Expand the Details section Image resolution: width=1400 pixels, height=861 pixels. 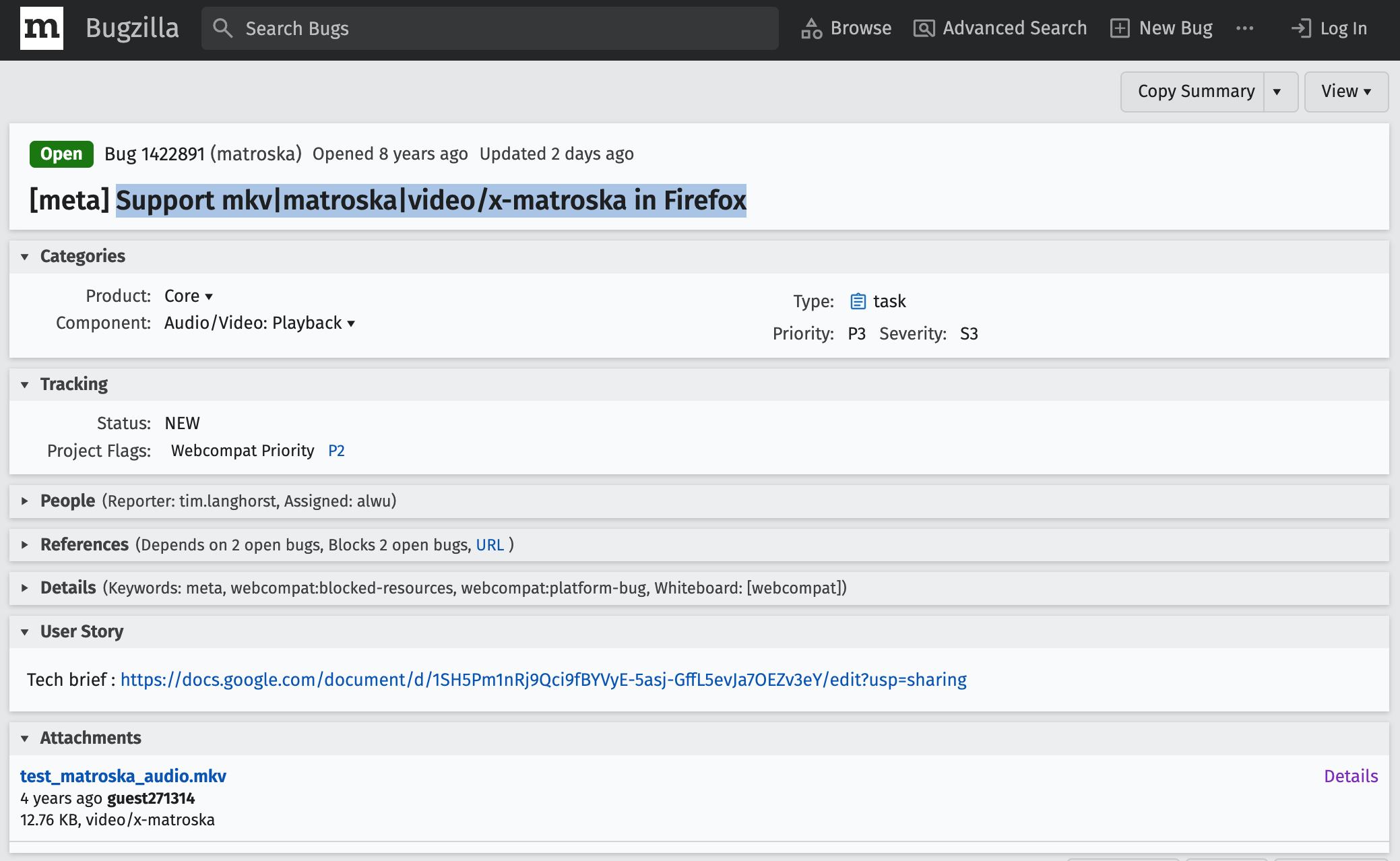click(x=25, y=588)
